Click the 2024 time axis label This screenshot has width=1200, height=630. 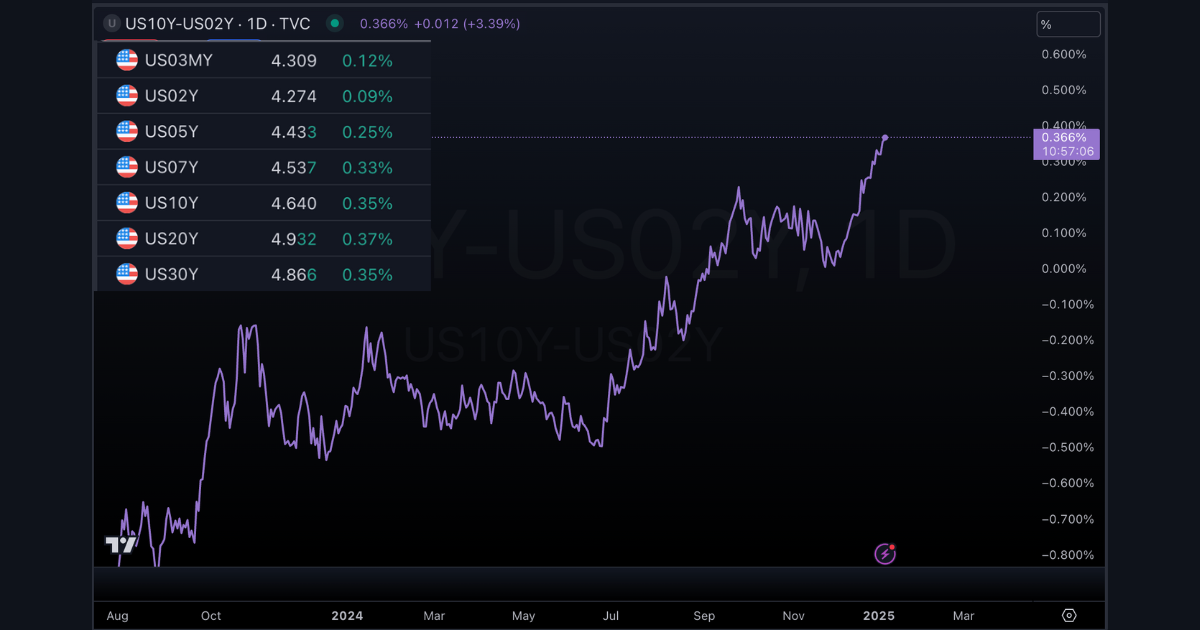[x=347, y=616]
